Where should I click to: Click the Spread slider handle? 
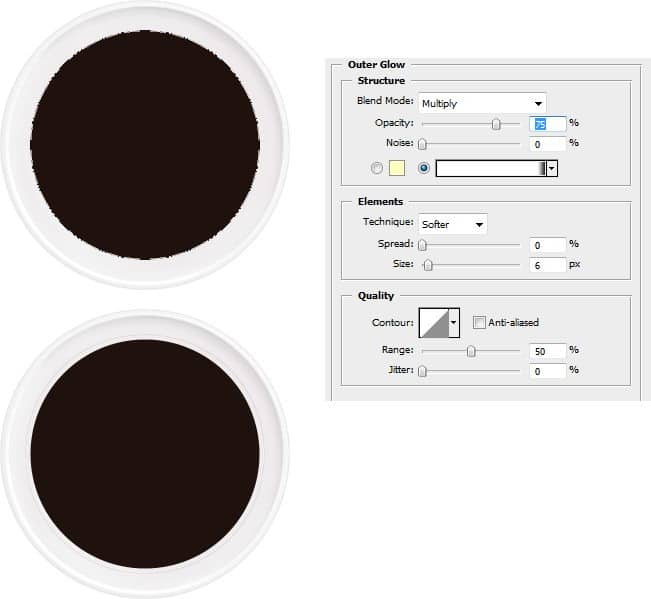pos(422,245)
